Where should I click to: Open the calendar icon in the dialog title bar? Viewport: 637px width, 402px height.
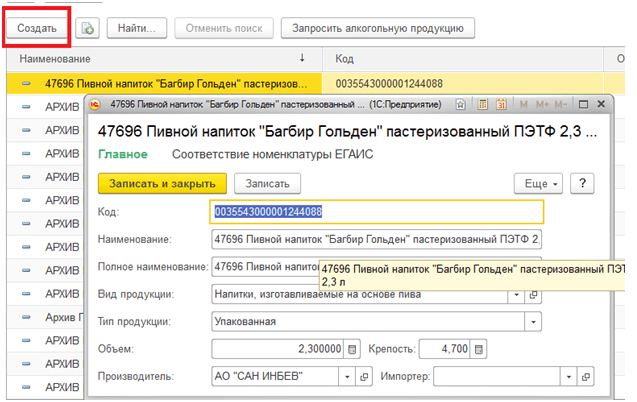[500, 103]
